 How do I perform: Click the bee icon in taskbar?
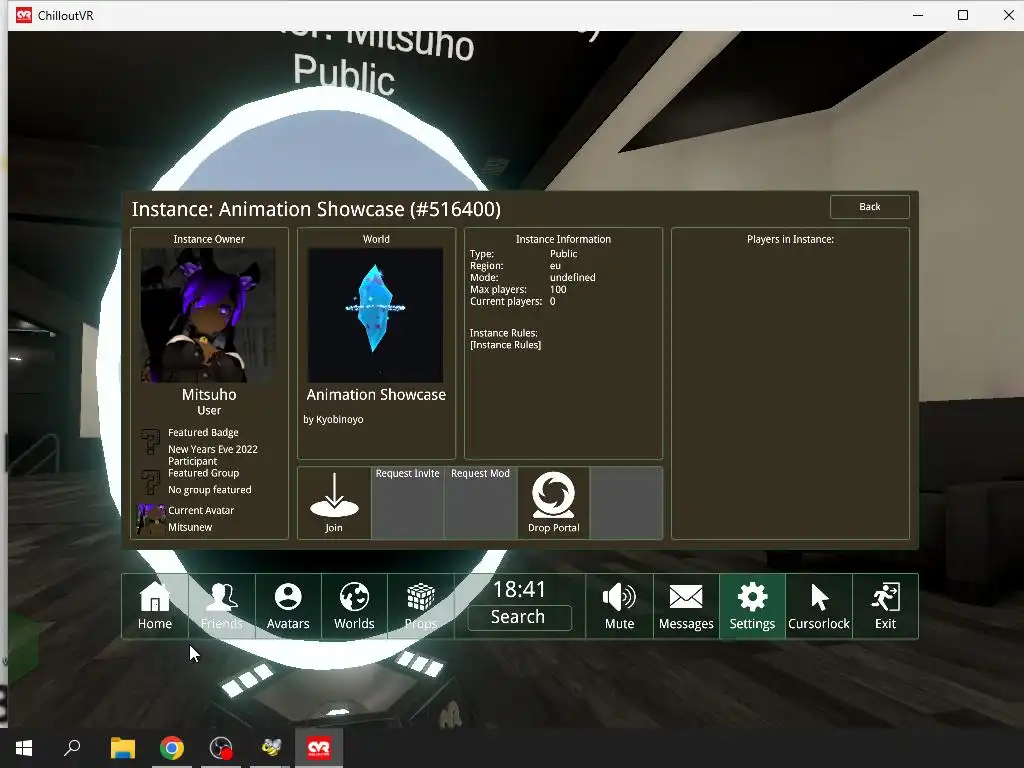coord(270,748)
